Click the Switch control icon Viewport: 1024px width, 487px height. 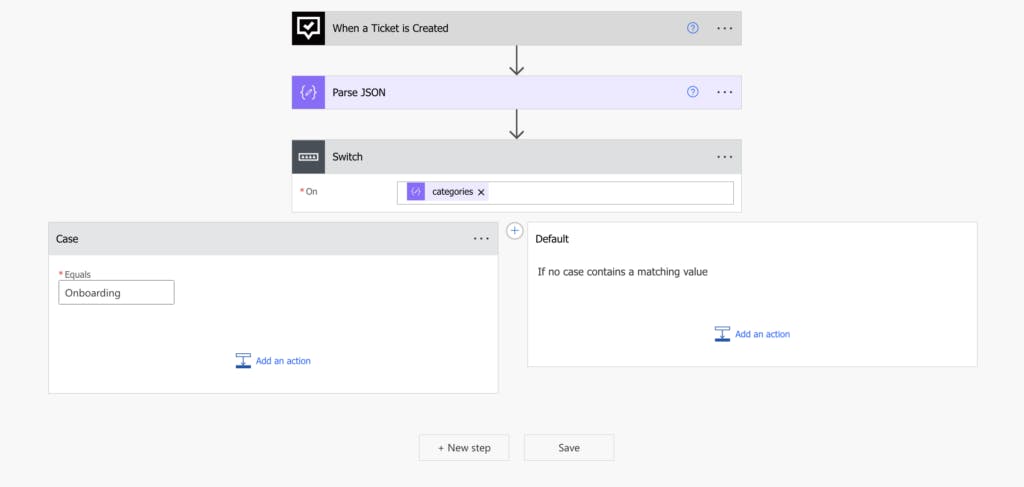(x=309, y=157)
